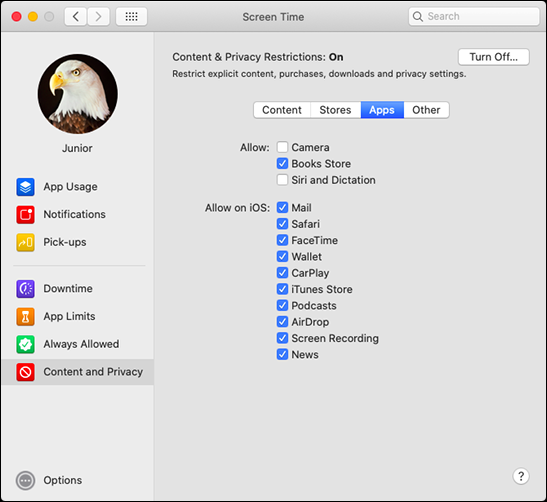The width and height of the screenshot is (547, 502).
Task: Show all preferences grid icon
Action: point(132,16)
